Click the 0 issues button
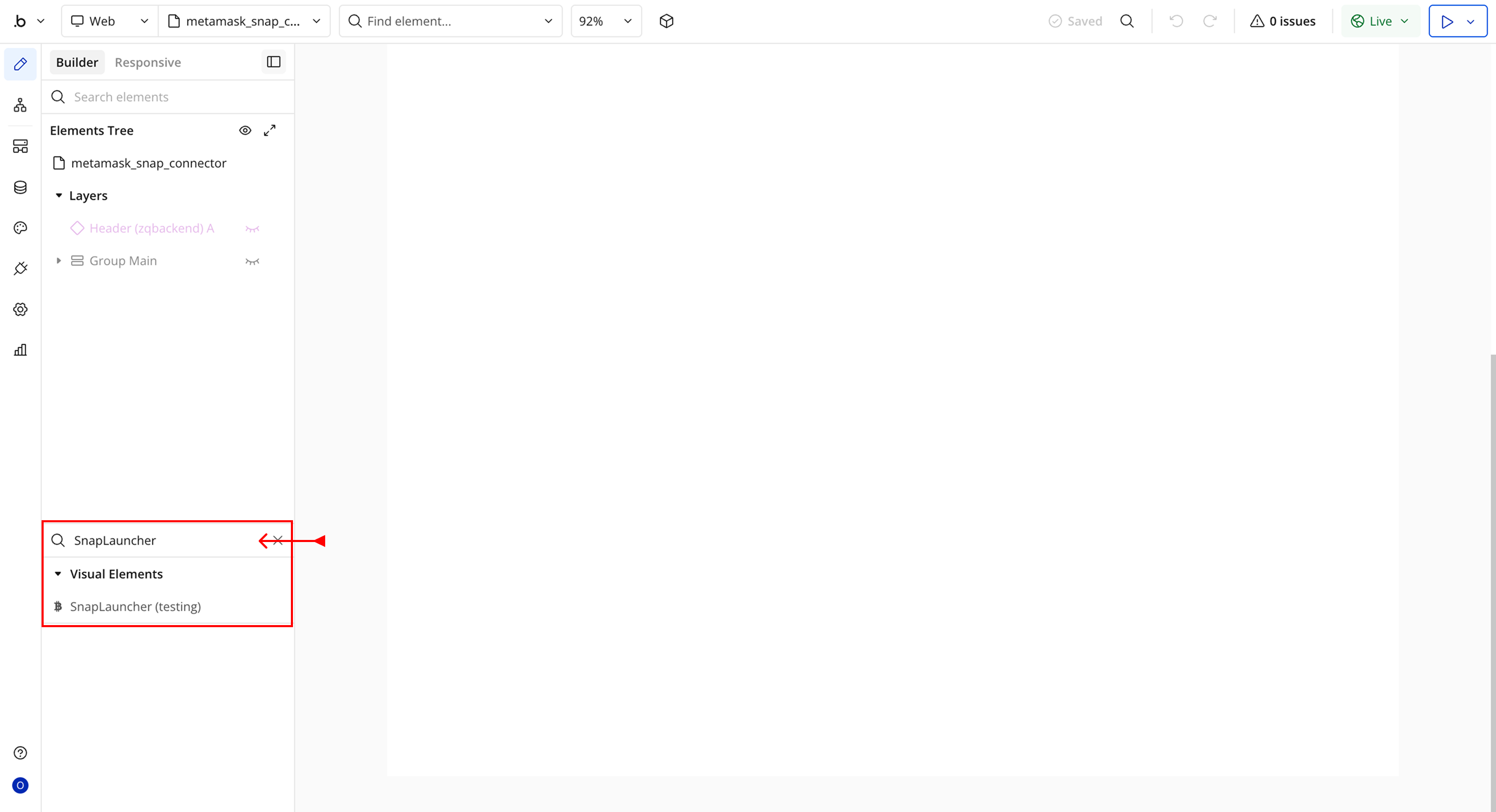This screenshot has width=1496, height=812. pyautogui.click(x=1283, y=21)
